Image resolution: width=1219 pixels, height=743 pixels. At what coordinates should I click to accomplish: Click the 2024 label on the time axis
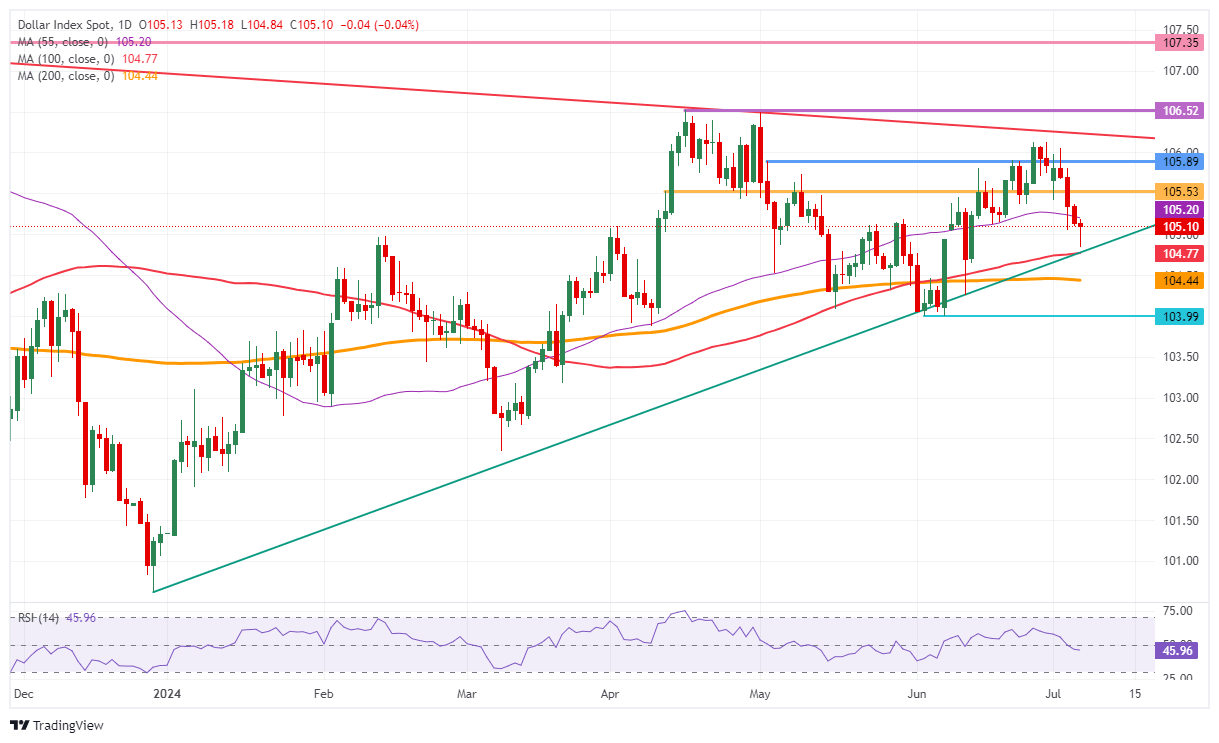tap(168, 692)
